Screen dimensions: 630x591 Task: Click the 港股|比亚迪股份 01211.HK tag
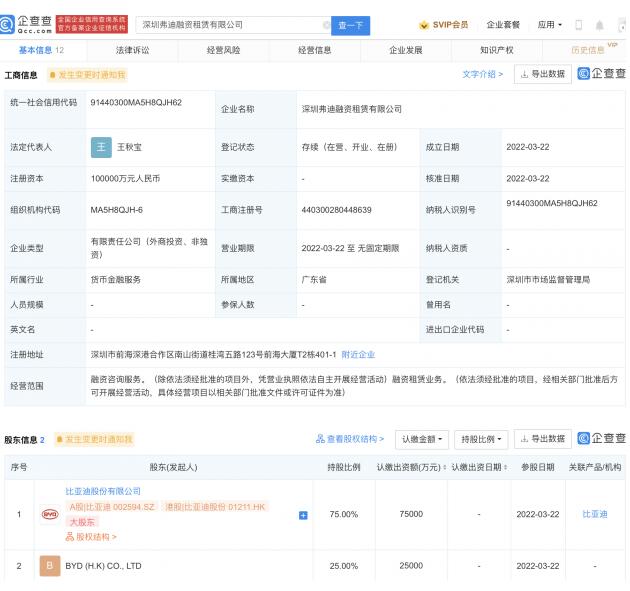pyautogui.click(x=215, y=507)
